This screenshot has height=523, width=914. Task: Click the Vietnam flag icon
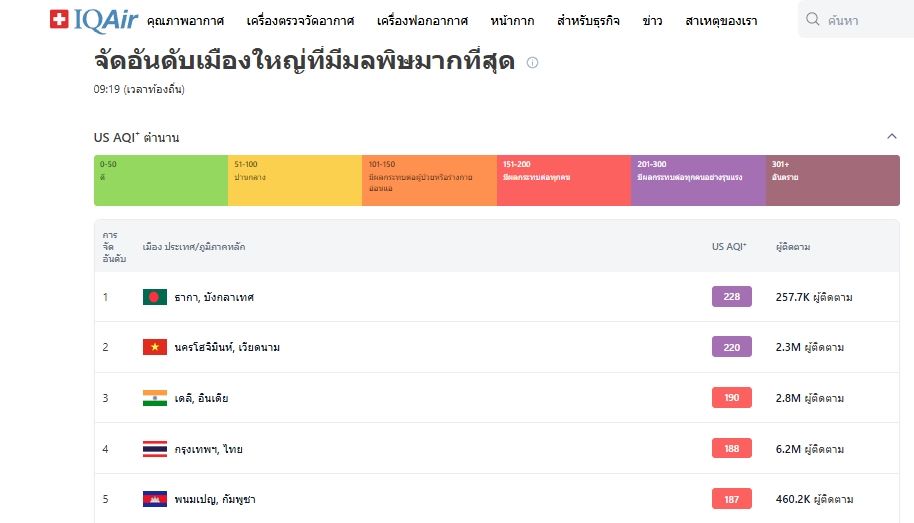click(155, 347)
